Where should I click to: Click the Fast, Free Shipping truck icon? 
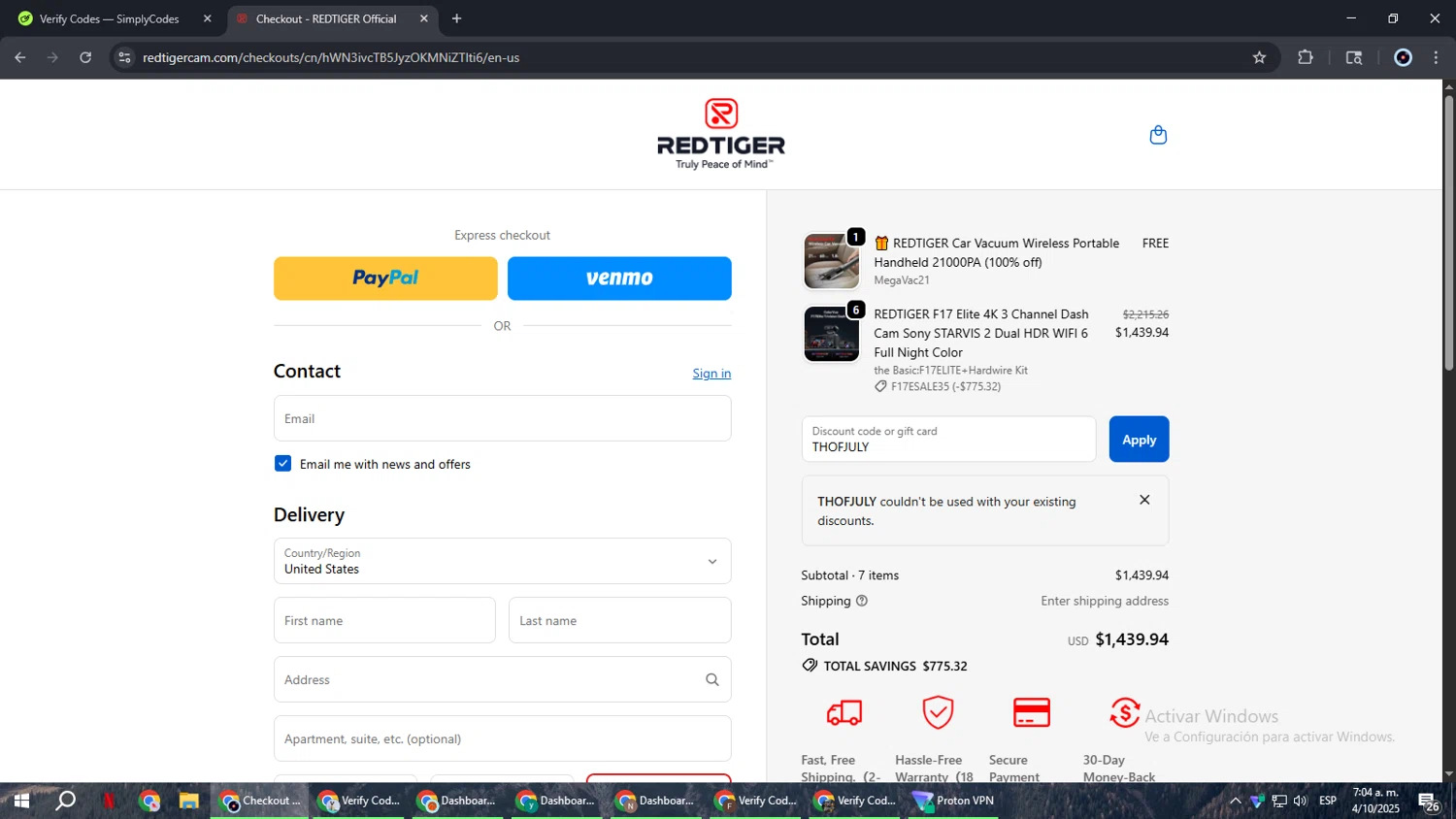[x=844, y=713]
